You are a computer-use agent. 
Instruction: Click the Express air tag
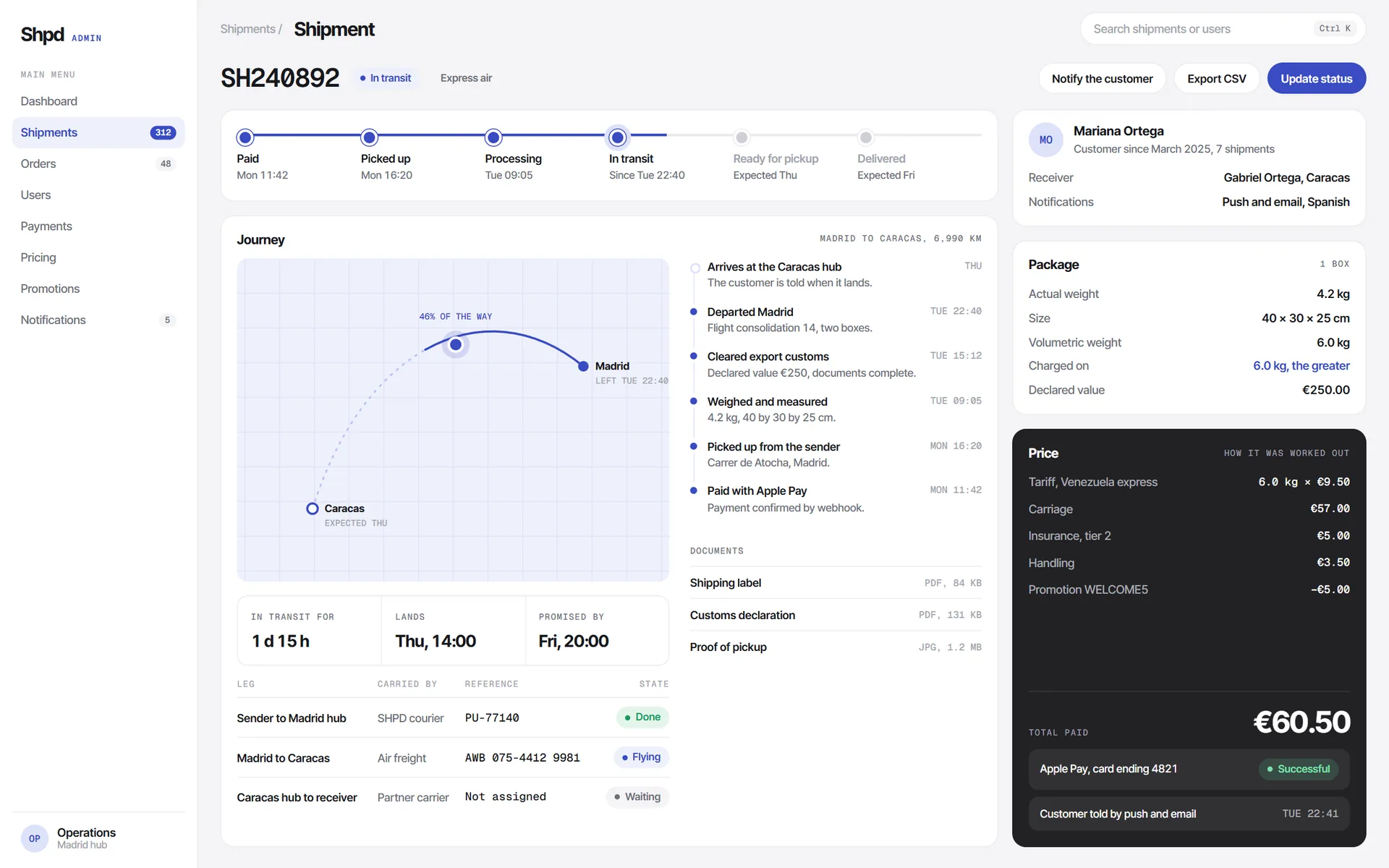[466, 78]
